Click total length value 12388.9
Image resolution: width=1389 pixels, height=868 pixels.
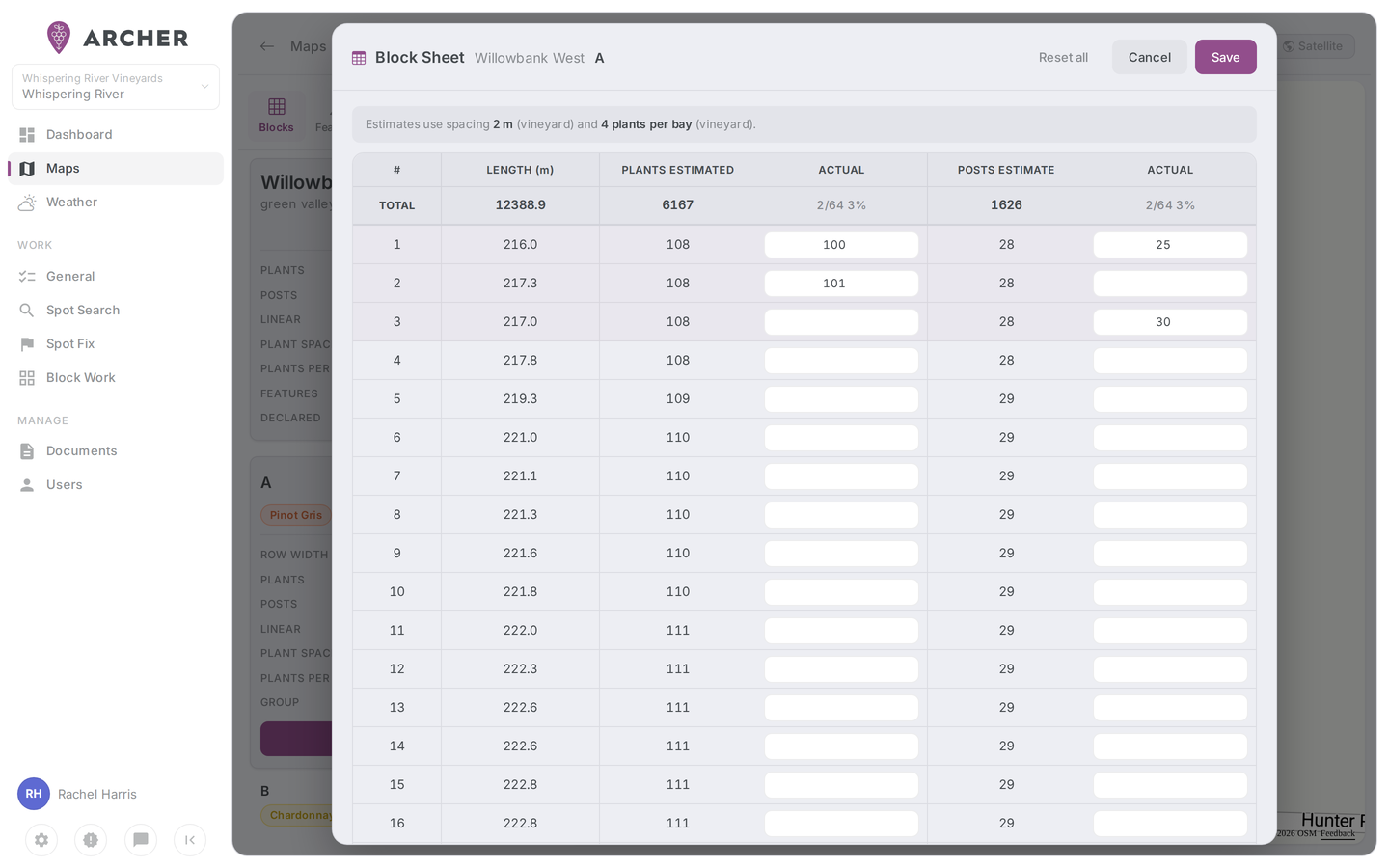521,205
